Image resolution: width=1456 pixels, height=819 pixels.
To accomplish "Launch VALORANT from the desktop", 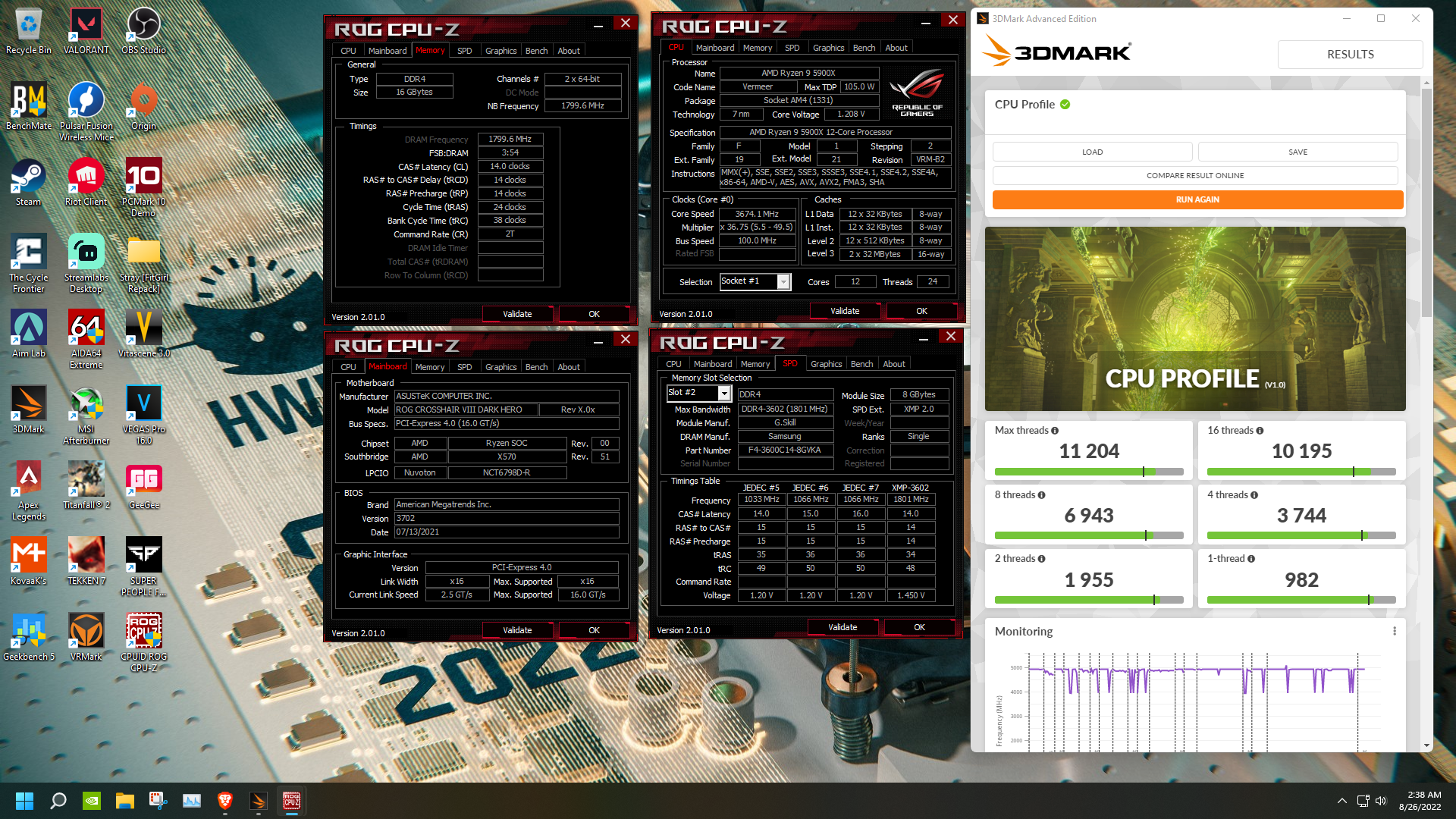I will pos(86,31).
